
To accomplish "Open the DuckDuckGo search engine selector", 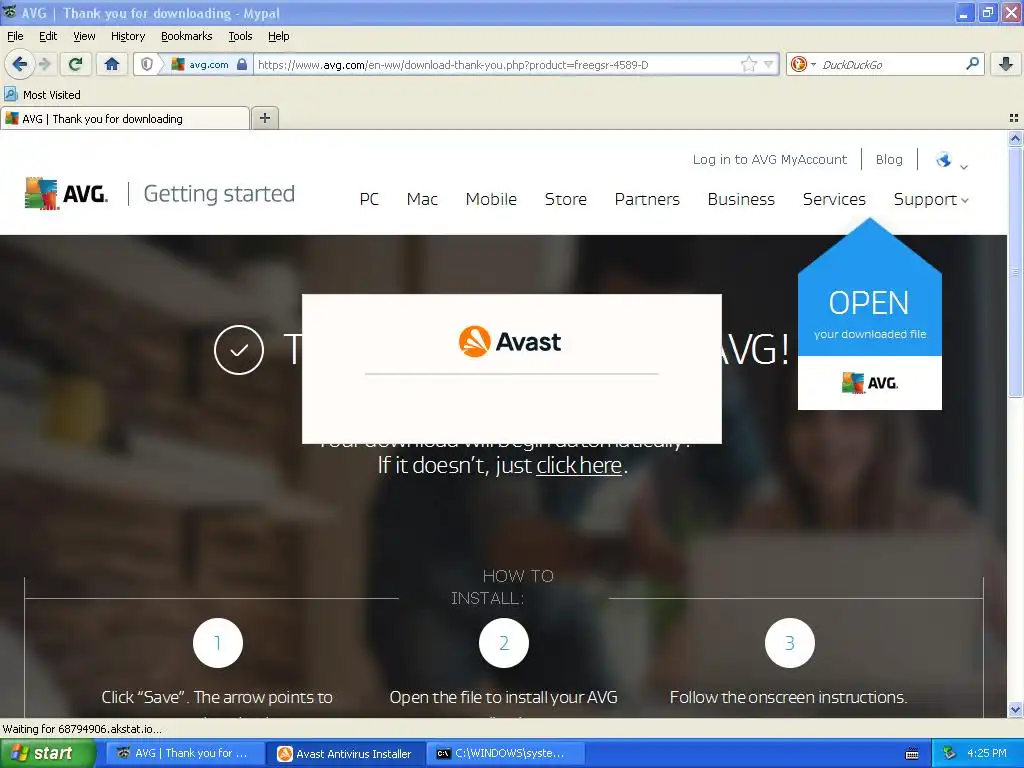I will pyautogui.click(x=803, y=64).
